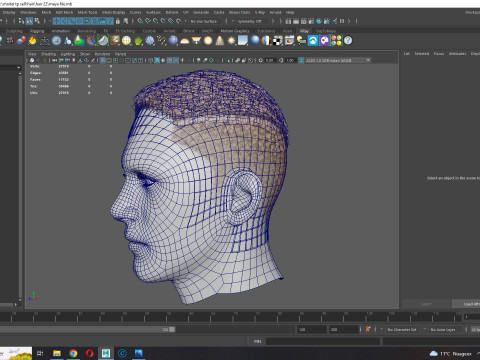
Task: Click the MEL command line input
Action: pos(323,341)
